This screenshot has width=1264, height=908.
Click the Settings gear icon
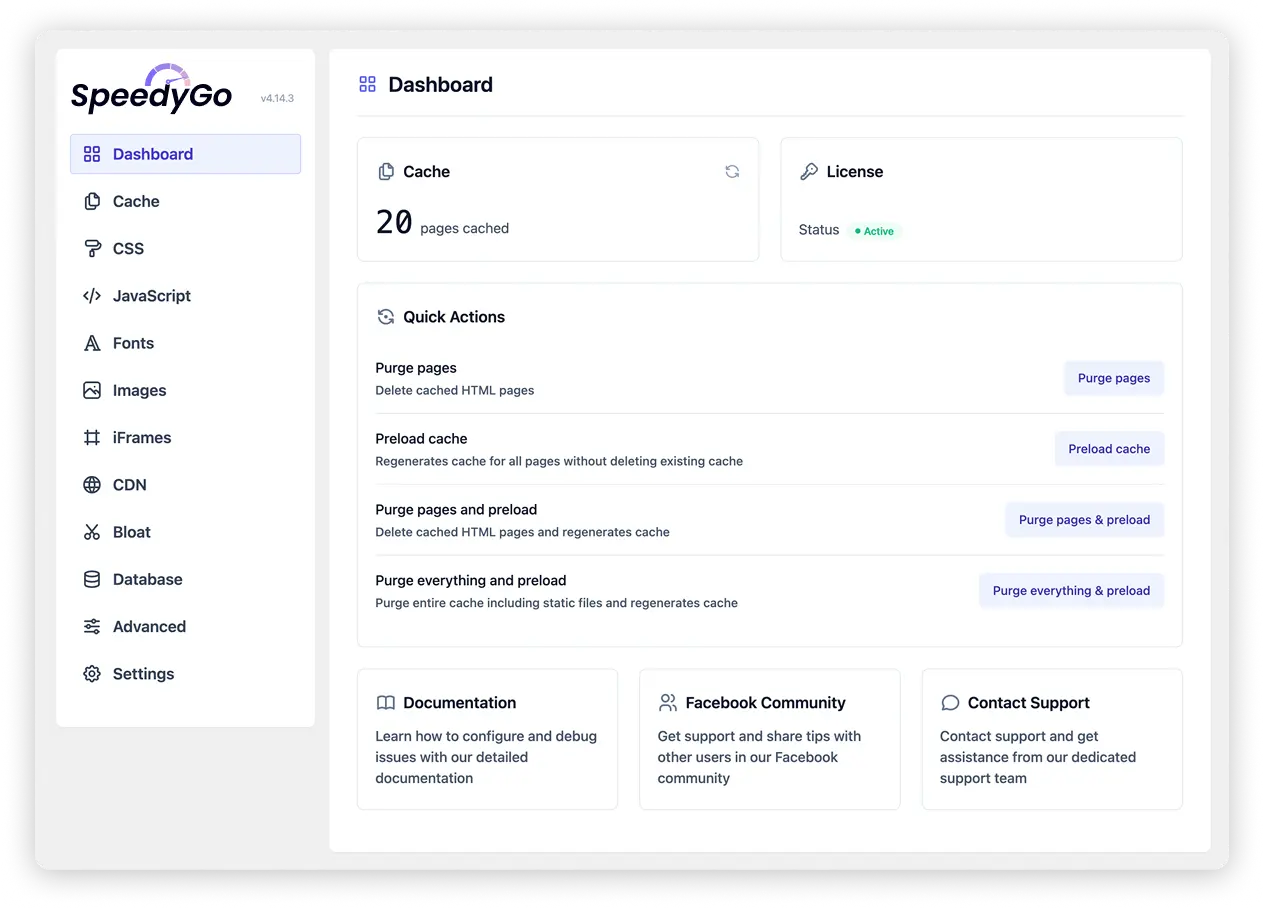92,674
